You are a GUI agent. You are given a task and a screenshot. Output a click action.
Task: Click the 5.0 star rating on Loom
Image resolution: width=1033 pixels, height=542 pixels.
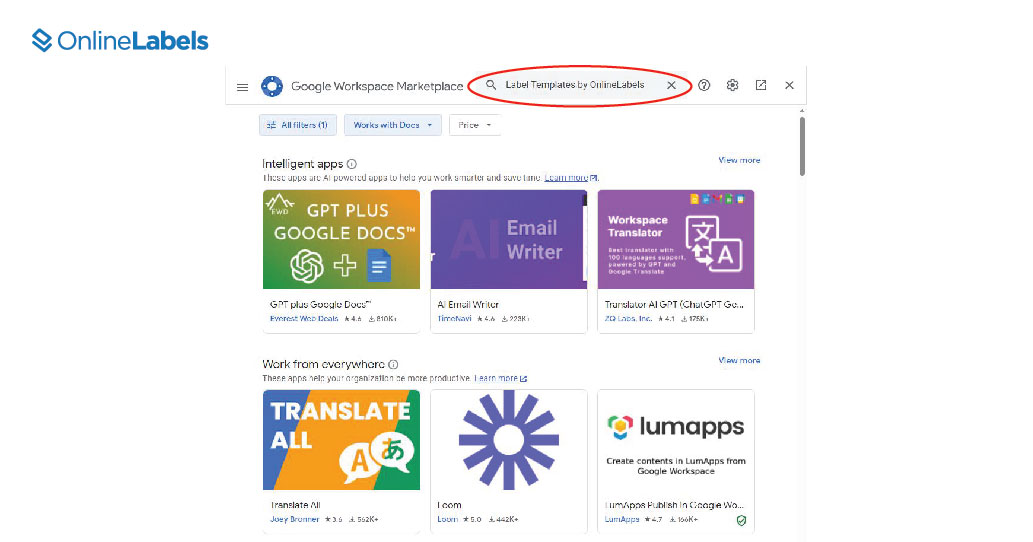click(473, 520)
